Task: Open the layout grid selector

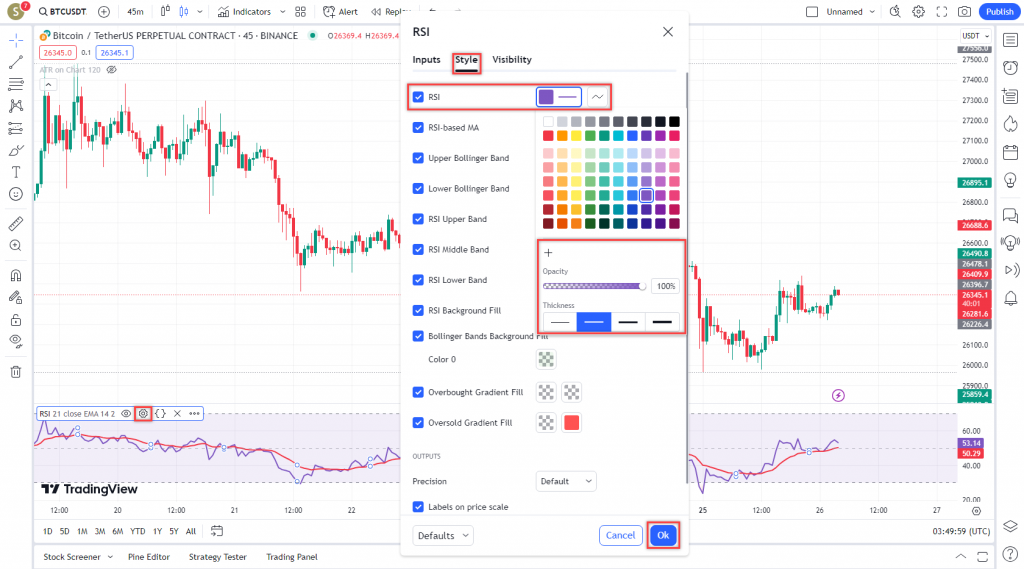Action: (x=300, y=12)
